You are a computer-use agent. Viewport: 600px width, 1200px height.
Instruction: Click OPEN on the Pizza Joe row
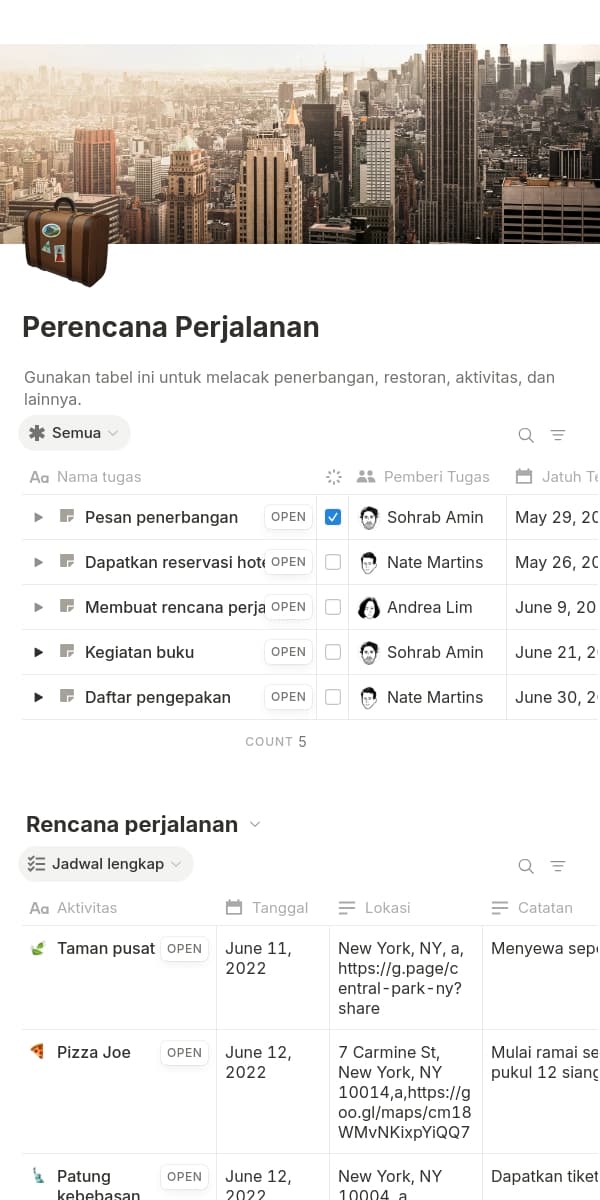[x=184, y=1052]
